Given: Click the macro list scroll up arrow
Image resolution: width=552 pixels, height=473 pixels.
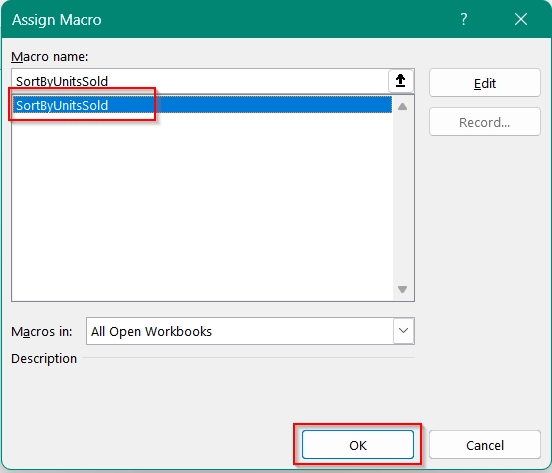Looking at the screenshot, I should (402, 107).
